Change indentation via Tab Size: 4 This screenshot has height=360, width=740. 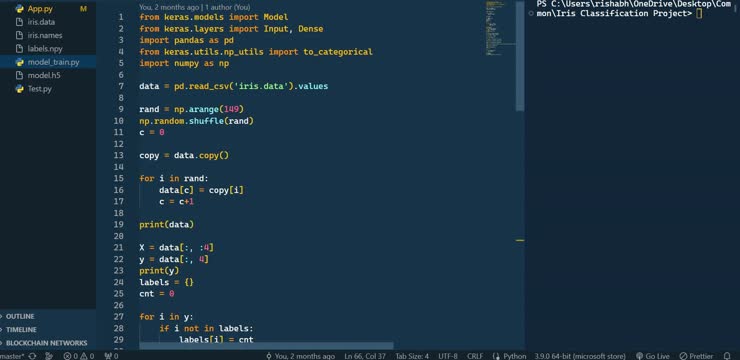[412, 356]
